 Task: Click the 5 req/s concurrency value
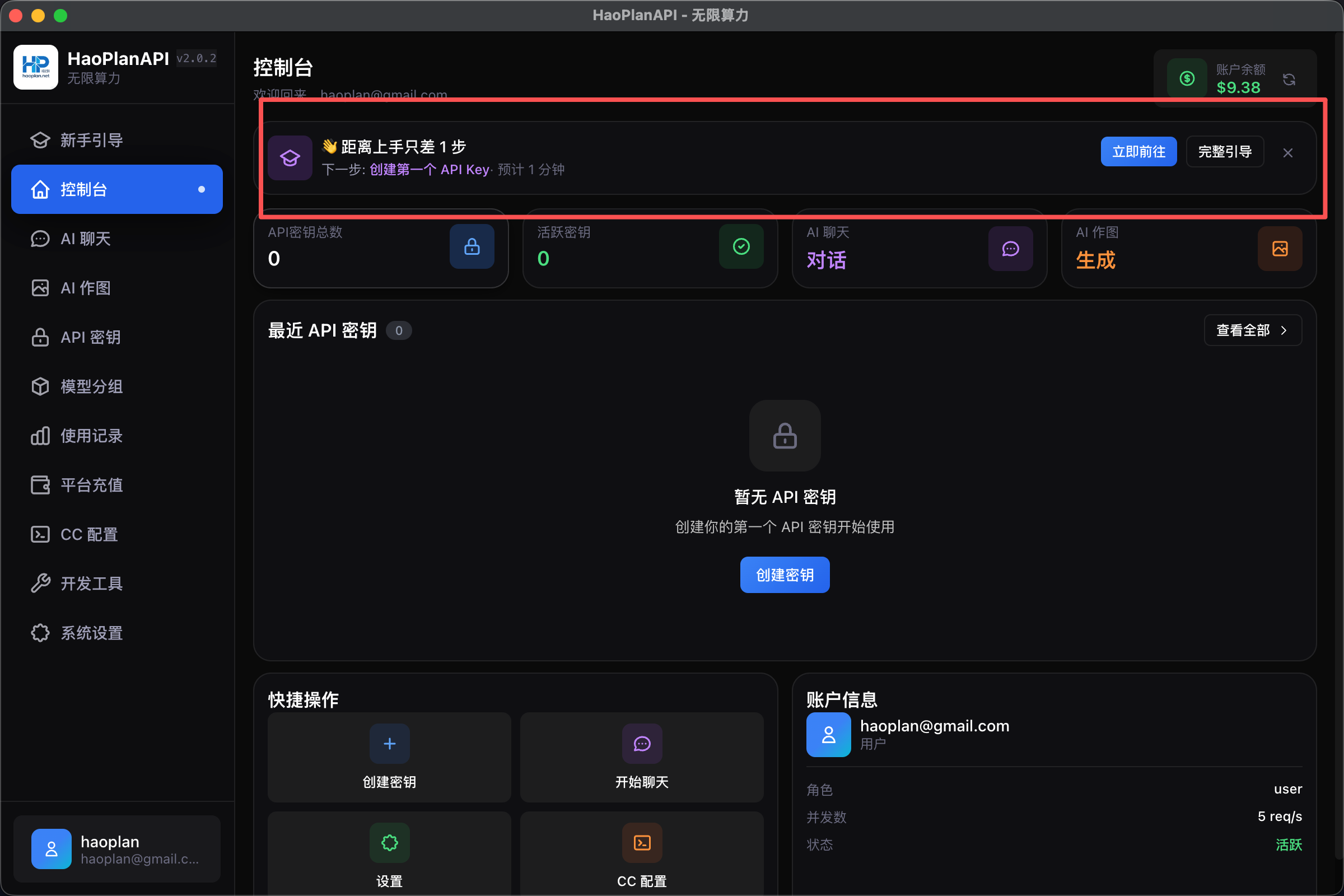[x=1280, y=816]
